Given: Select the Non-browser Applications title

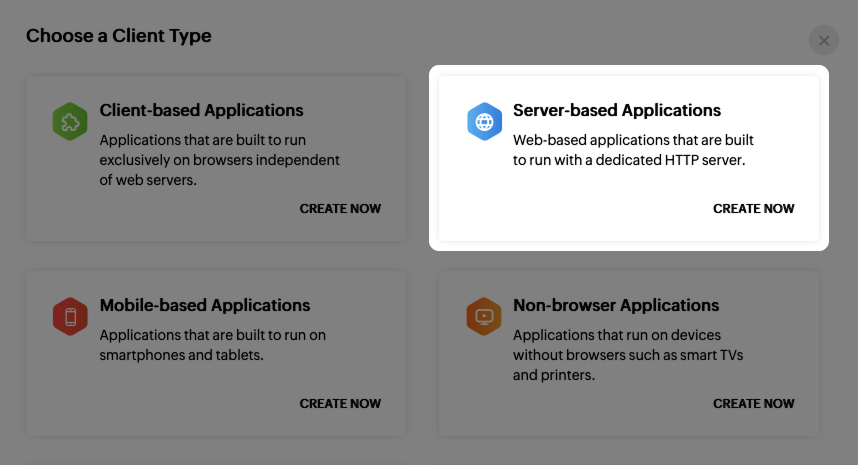Looking at the screenshot, I should [x=615, y=305].
